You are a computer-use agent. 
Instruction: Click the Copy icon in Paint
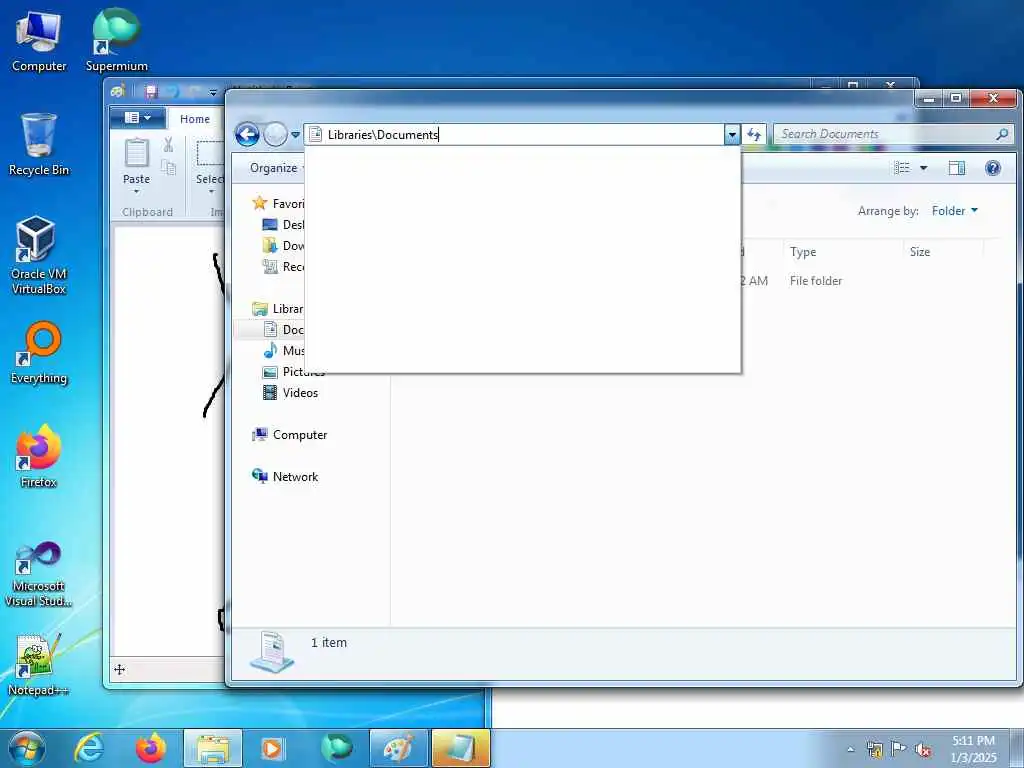[x=168, y=168]
